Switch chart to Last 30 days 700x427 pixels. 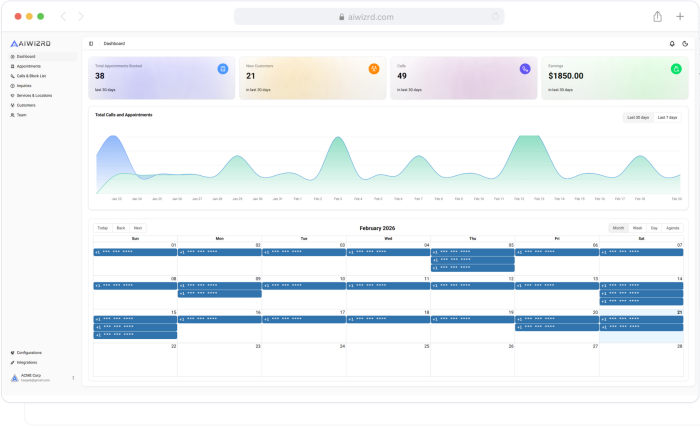(x=637, y=117)
